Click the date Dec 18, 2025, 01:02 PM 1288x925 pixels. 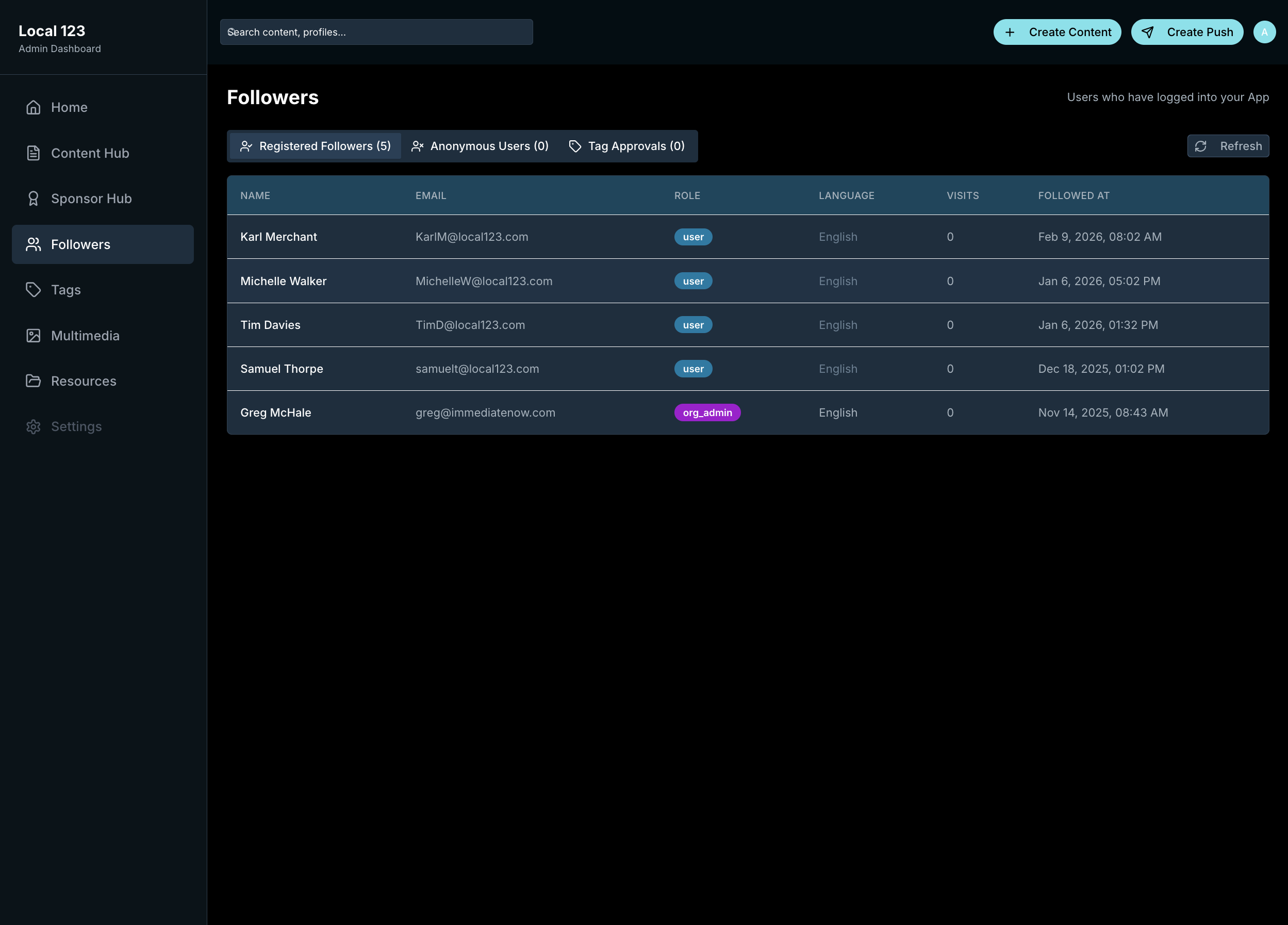1101,369
